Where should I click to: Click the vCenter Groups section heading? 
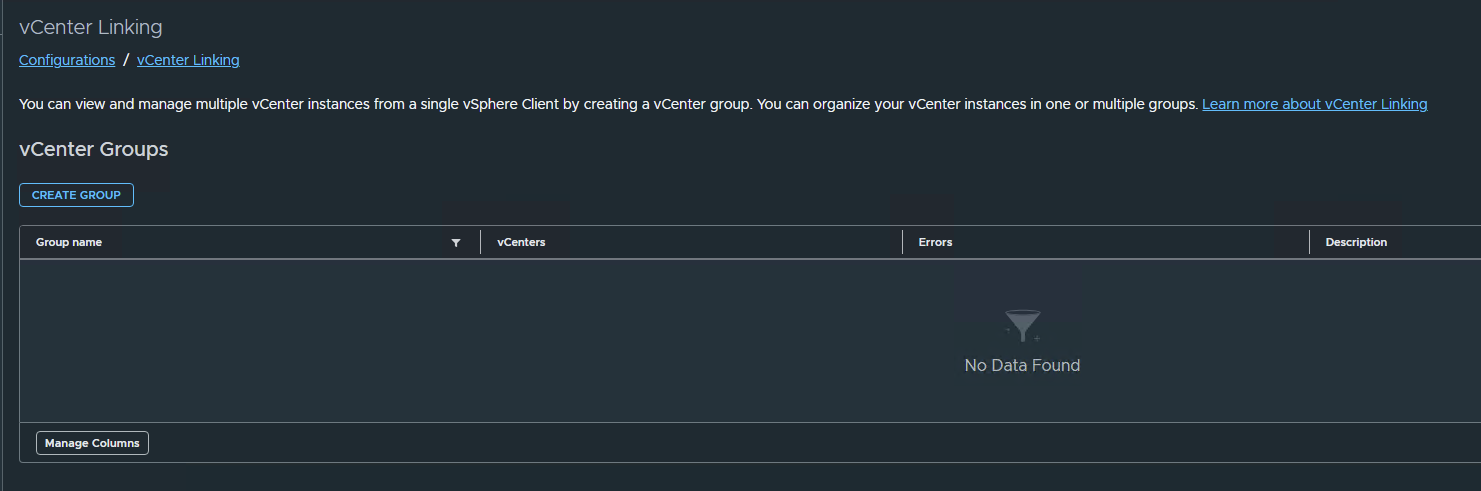(x=93, y=150)
